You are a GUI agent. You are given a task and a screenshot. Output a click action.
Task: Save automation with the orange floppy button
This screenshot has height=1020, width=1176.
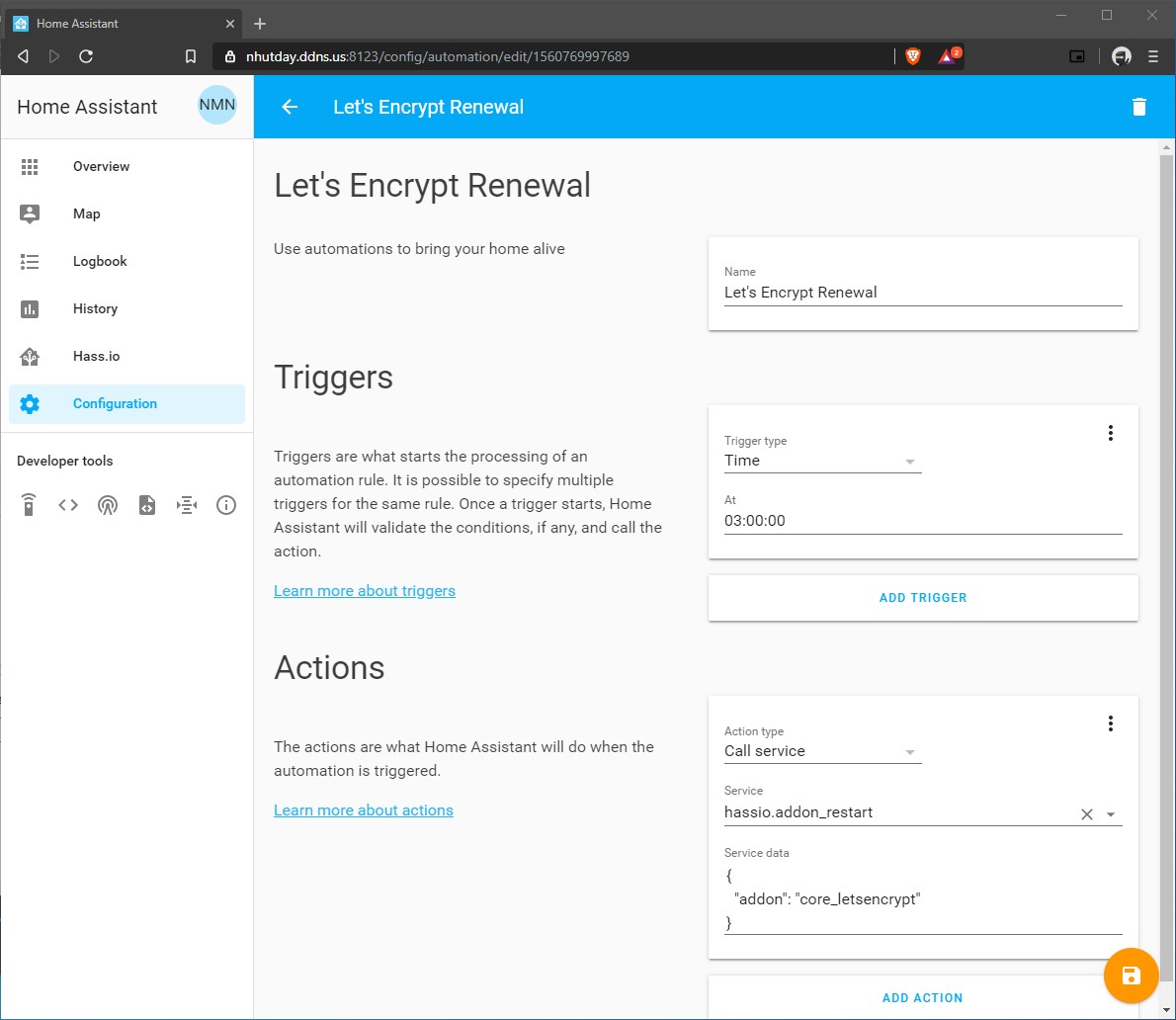click(1131, 975)
